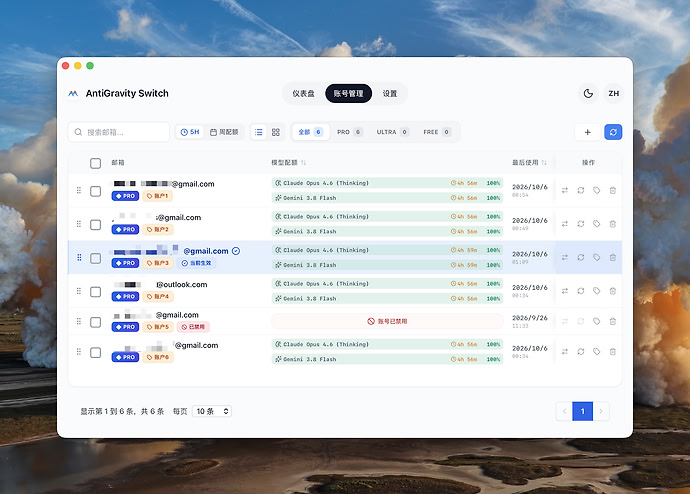690x494 pixels.
Task: Click the 已禁用 badge on 账户5
Action: [x=193, y=327]
